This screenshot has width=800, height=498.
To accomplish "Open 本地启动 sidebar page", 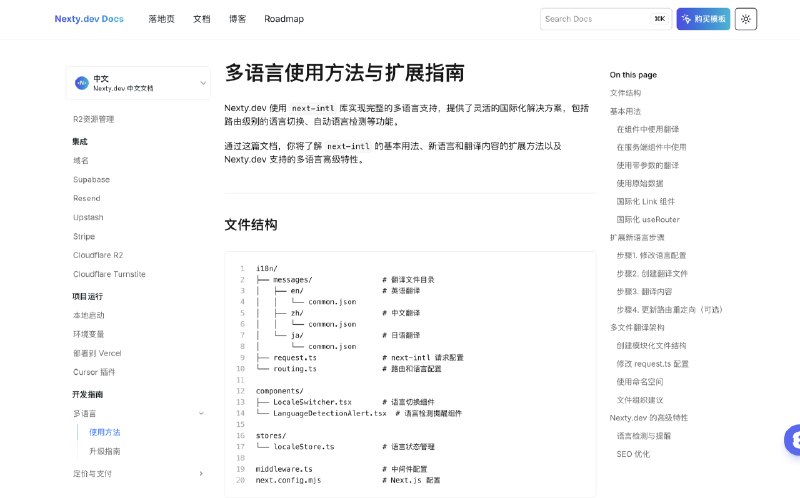I will pos(89,315).
